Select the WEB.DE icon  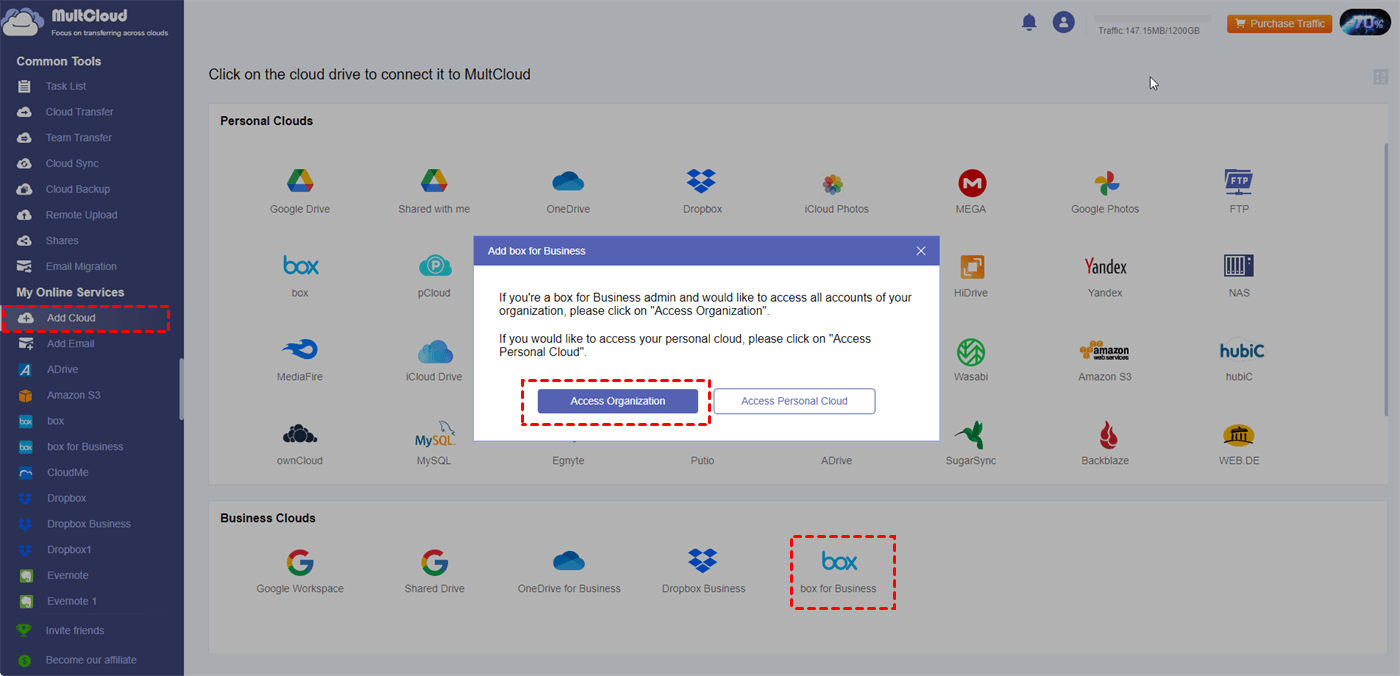[1239, 435]
